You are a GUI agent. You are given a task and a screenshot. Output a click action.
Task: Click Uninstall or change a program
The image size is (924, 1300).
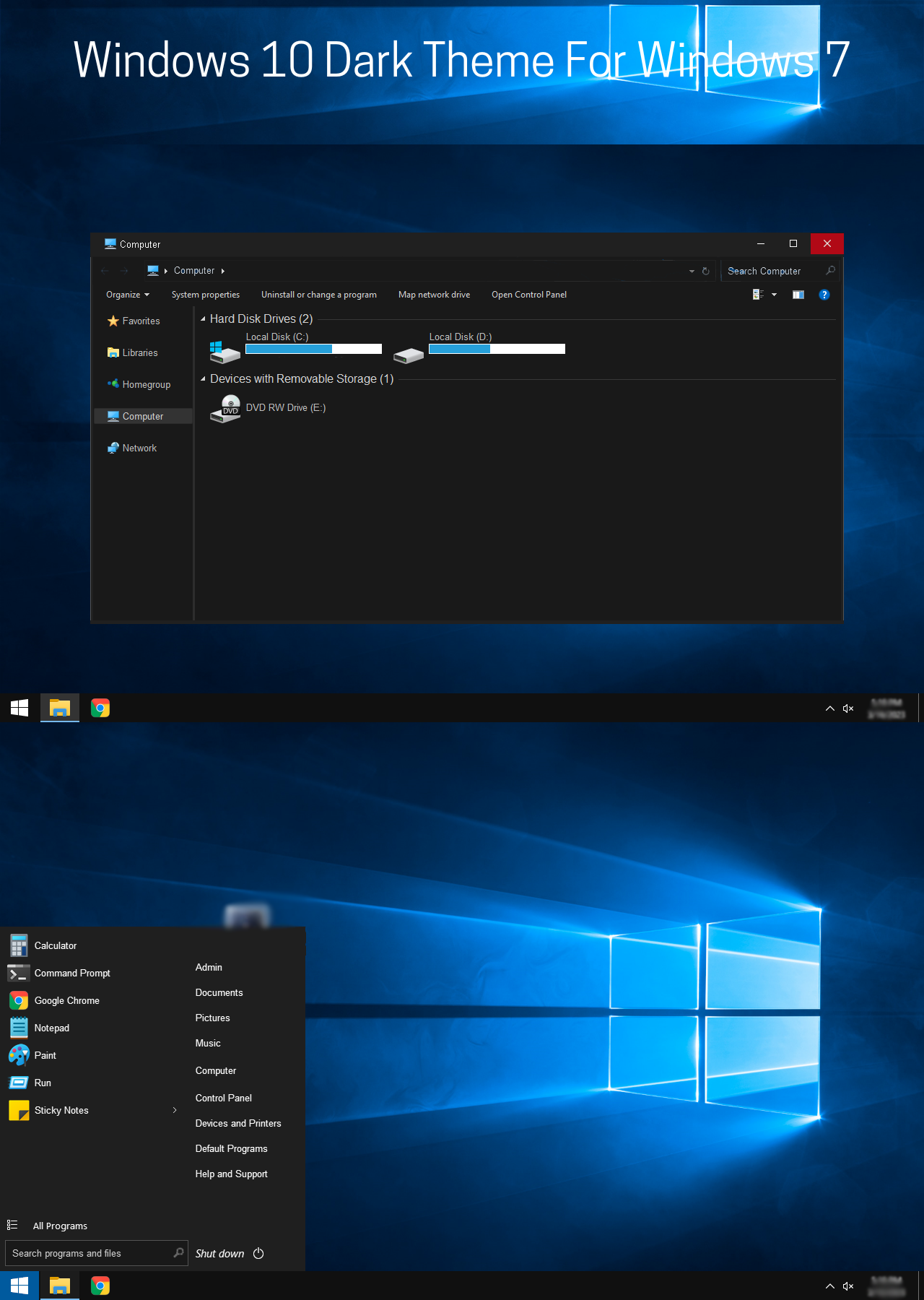(x=319, y=295)
